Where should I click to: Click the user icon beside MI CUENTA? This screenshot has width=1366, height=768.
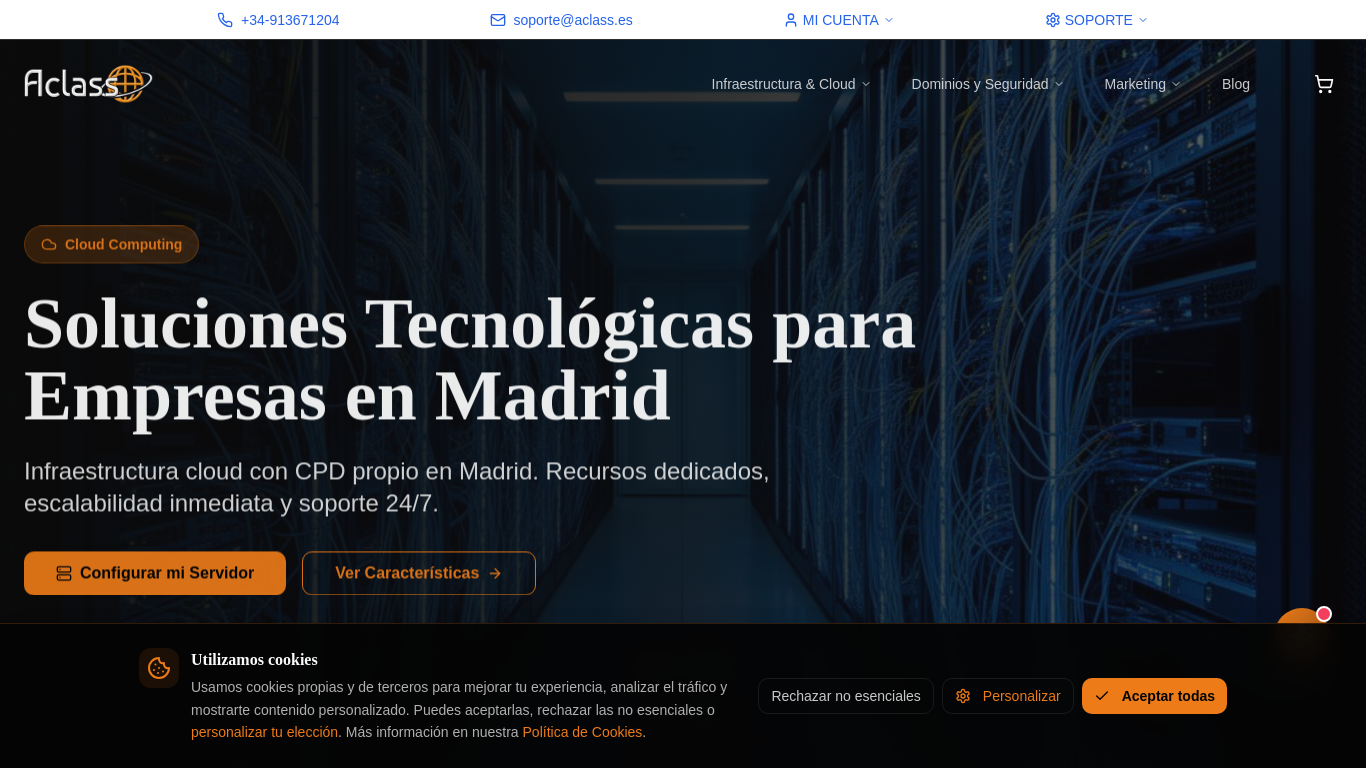[791, 20]
